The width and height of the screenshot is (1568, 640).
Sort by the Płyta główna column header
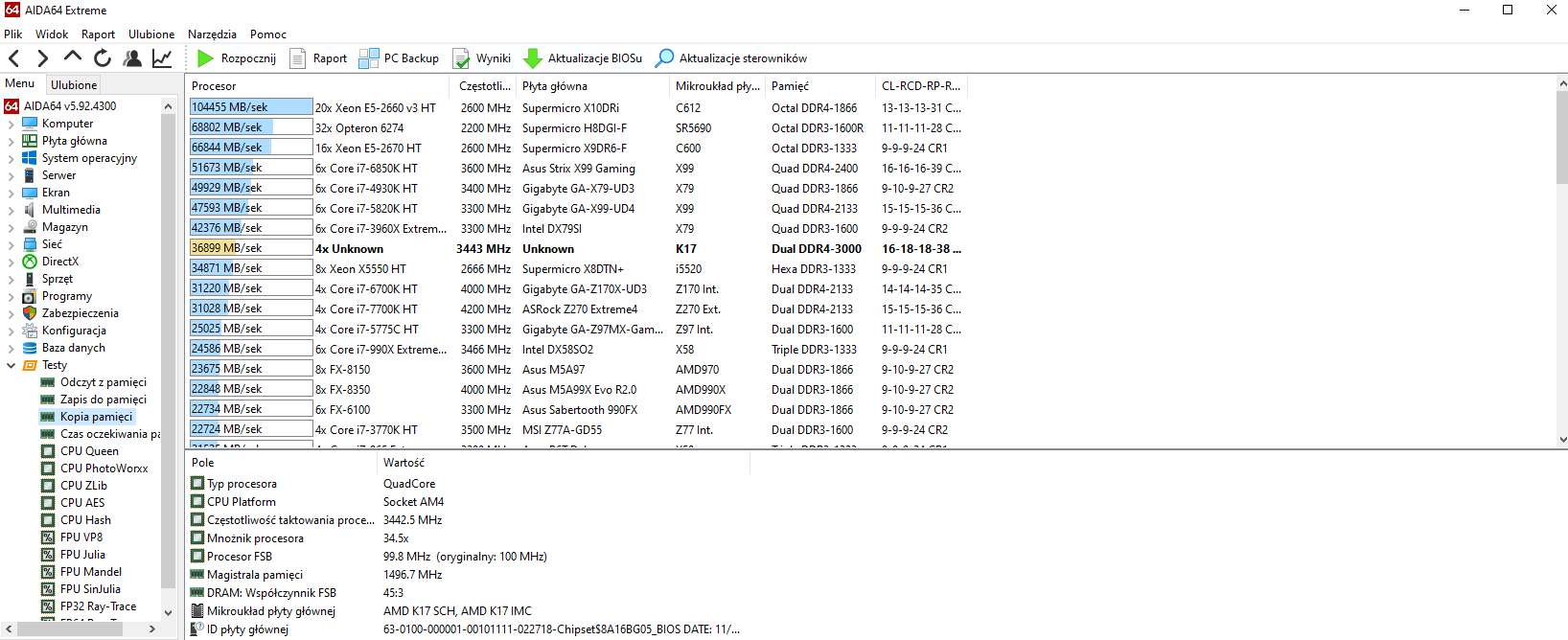(593, 86)
